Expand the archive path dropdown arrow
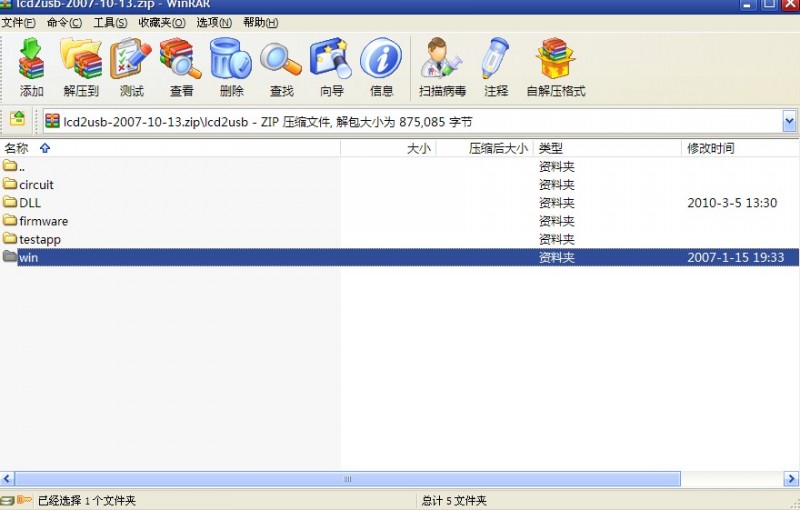This screenshot has width=800, height=510. pos(789,121)
